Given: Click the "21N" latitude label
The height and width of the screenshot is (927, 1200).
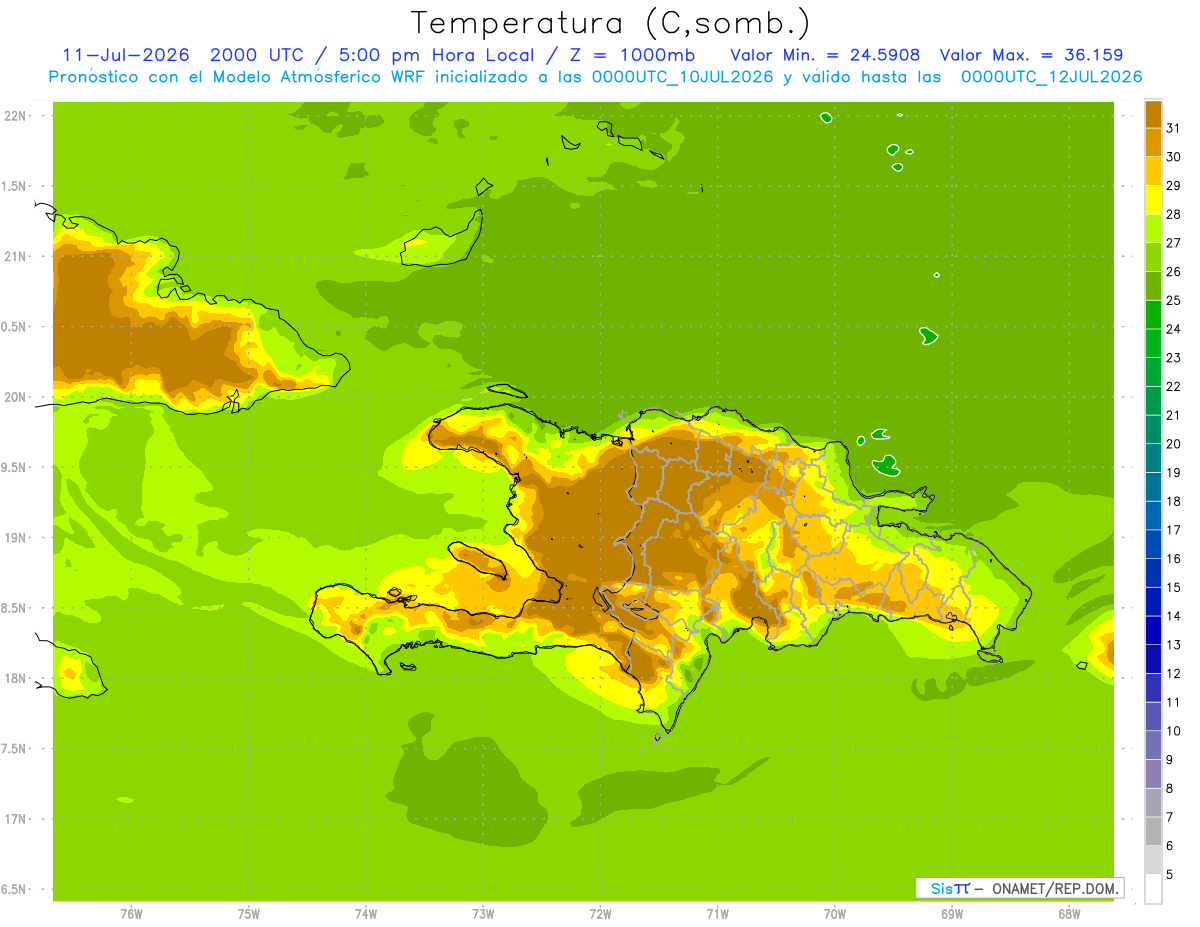Looking at the screenshot, I should point(16,256).
